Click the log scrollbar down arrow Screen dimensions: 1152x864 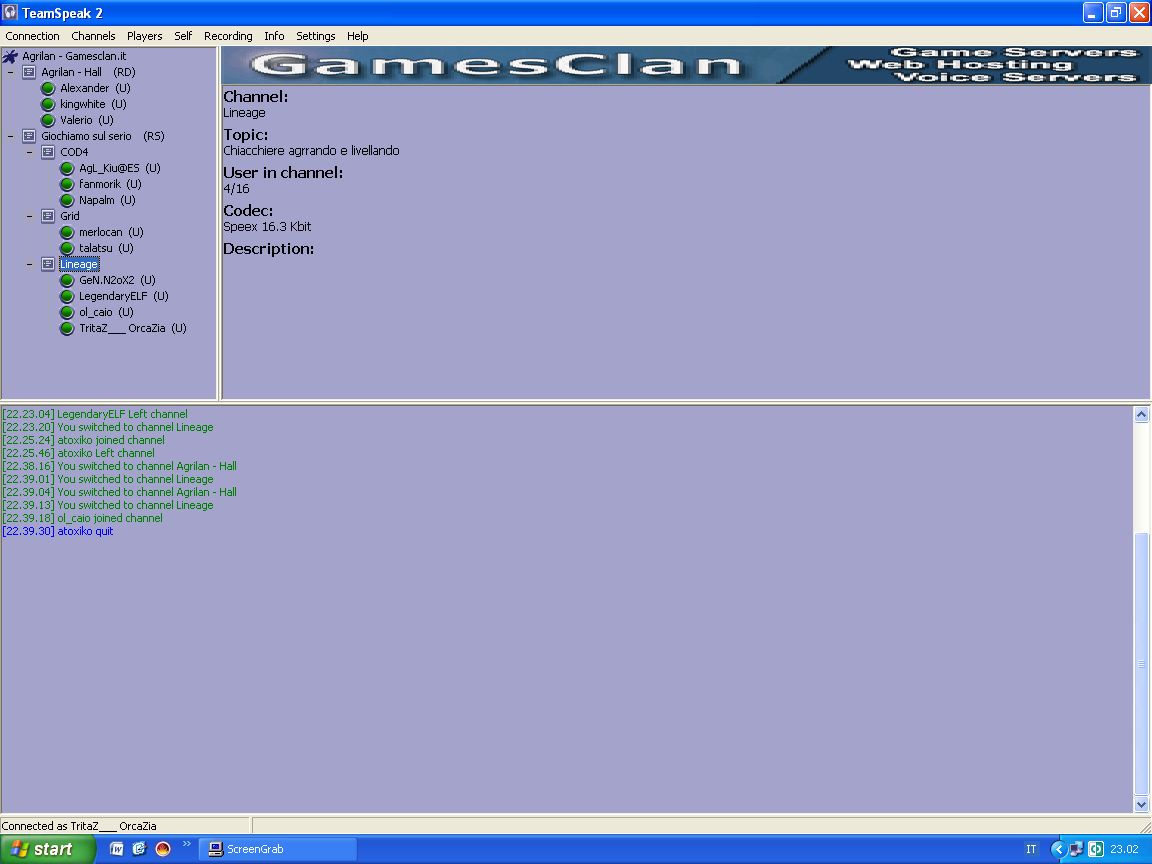tap(1141, 804)
